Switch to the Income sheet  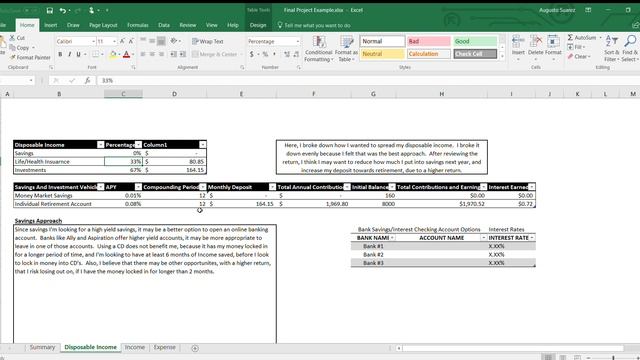coord(135,347)
